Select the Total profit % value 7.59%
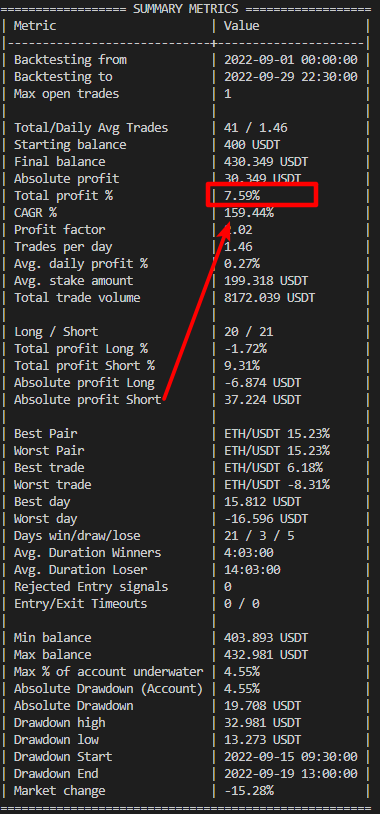Viewport: 380px width, 814px height. pyautogui.click(x=241, y=196)
